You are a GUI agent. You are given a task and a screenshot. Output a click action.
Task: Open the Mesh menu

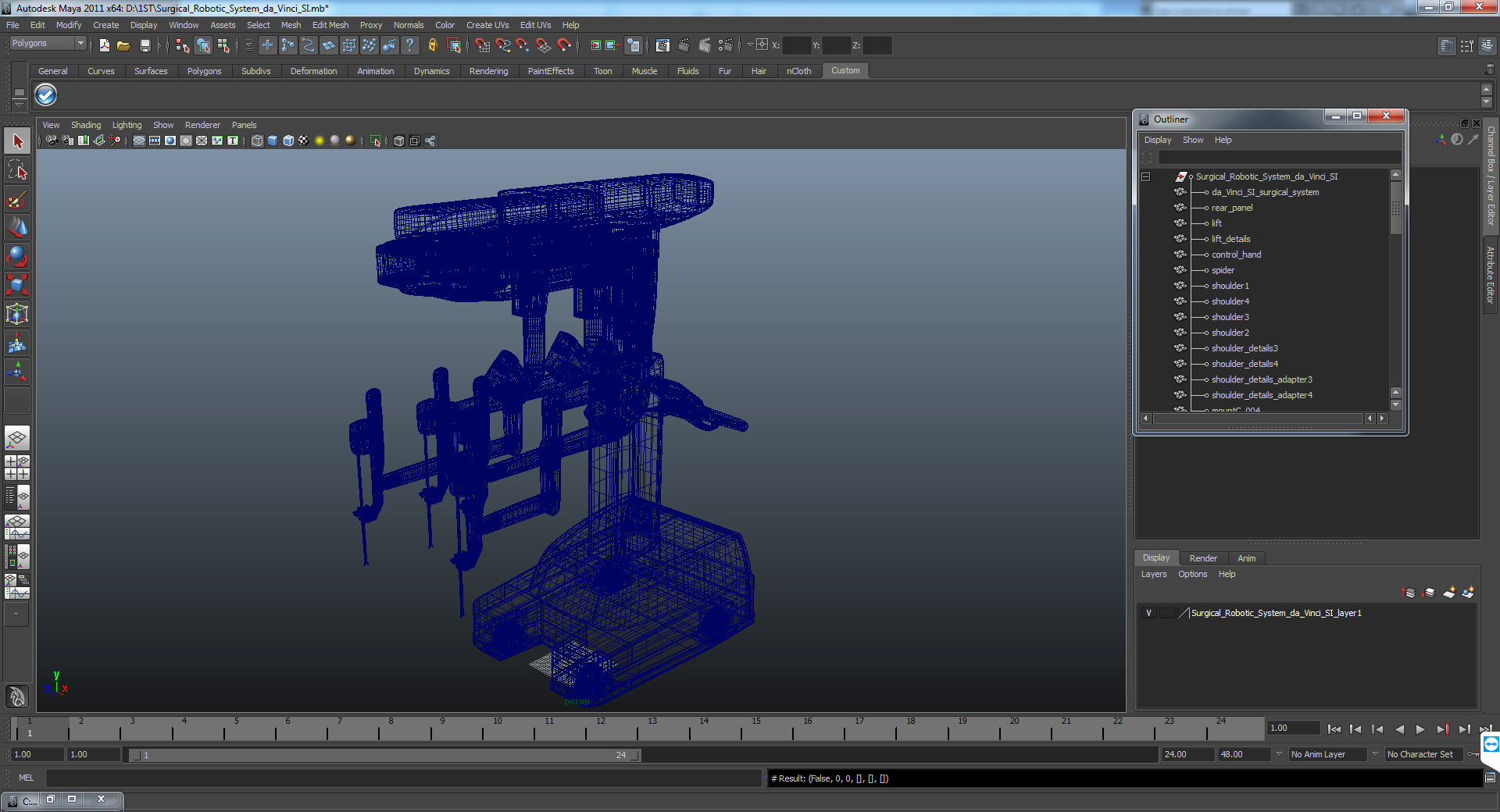click(291, 25)
